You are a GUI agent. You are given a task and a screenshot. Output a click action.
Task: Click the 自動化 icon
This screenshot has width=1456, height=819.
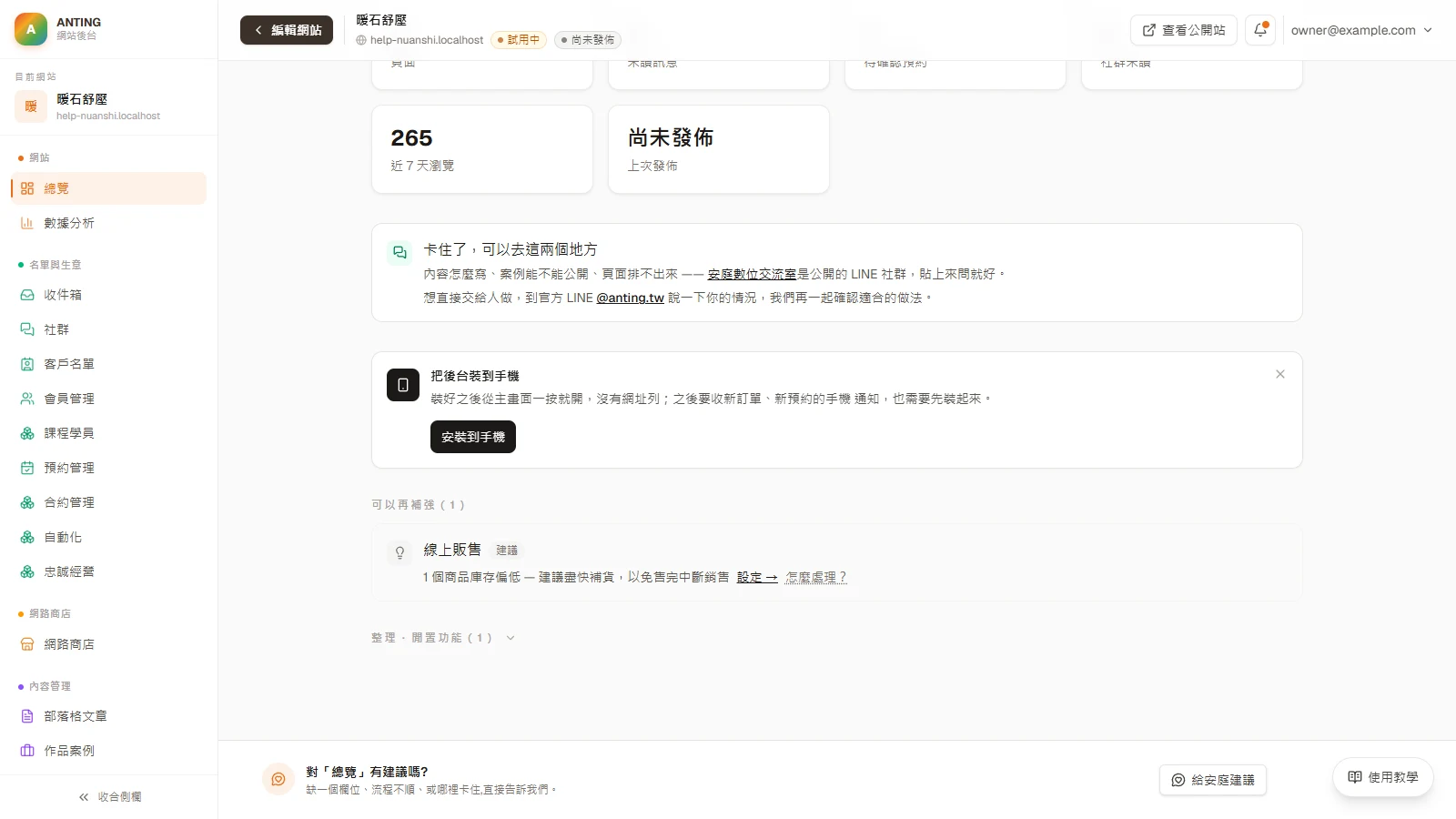pos(27,537)
